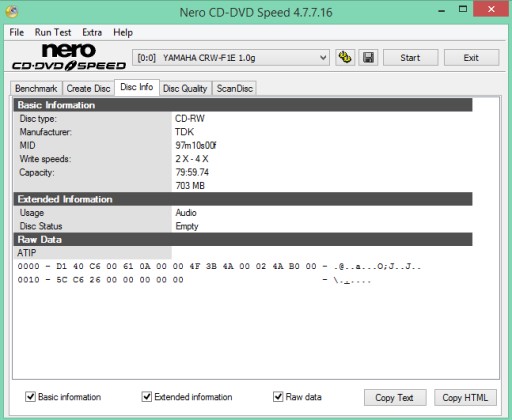Uncheck the Basic information checkbox
Image resolution: width=512 pixels, height=420 pixels.
pos(30,397)
